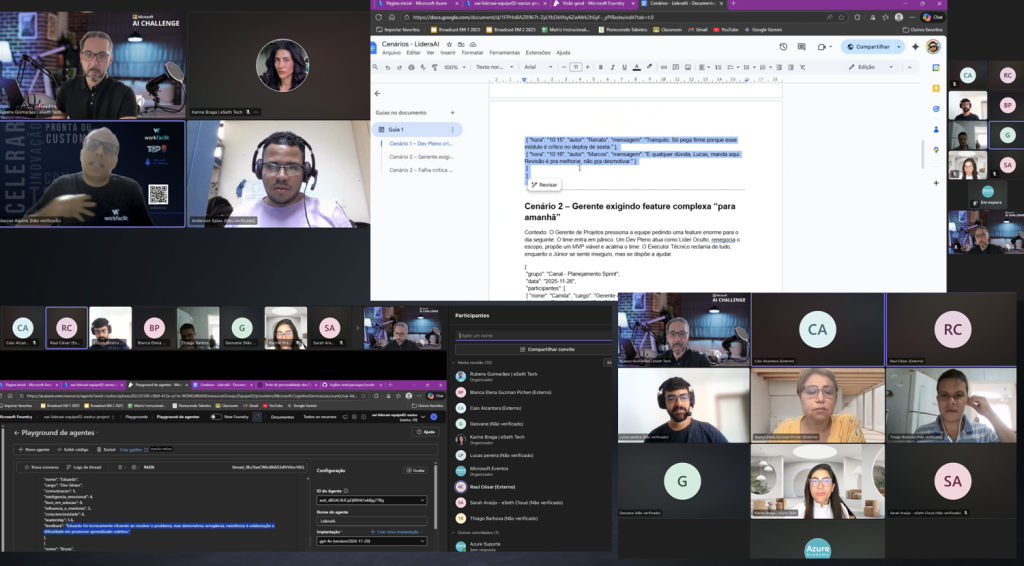Click the Compartilhar convite button
1024x566 pixels.
[530, 349]
